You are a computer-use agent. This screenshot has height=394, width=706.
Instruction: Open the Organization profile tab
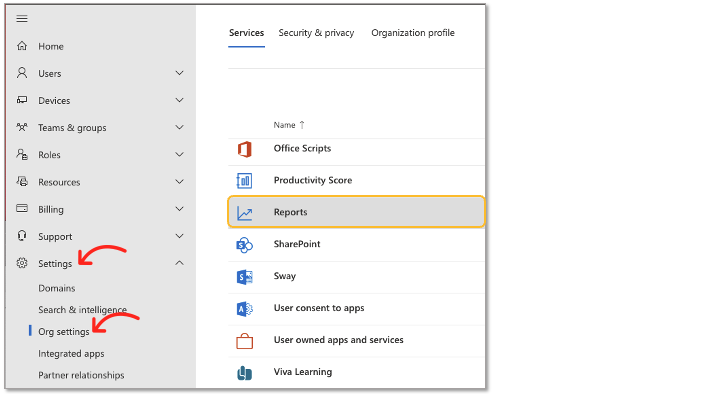(413, 33)
